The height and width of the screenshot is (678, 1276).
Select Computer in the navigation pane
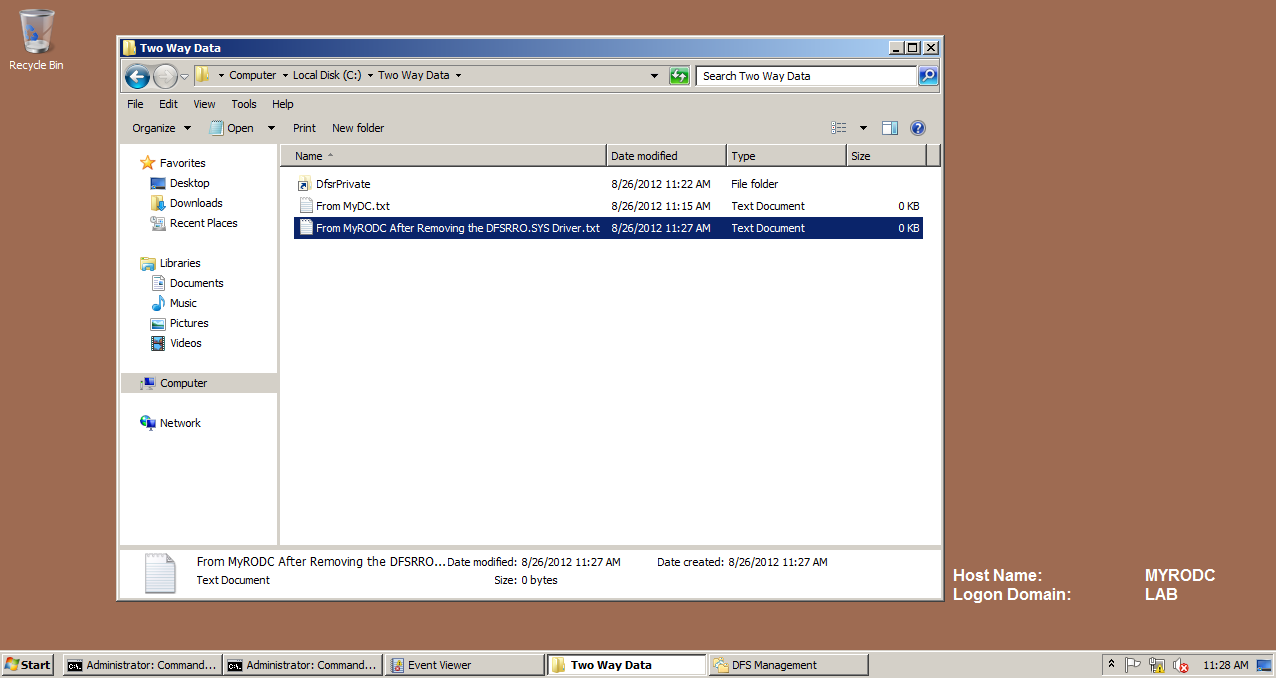(199, 383)
